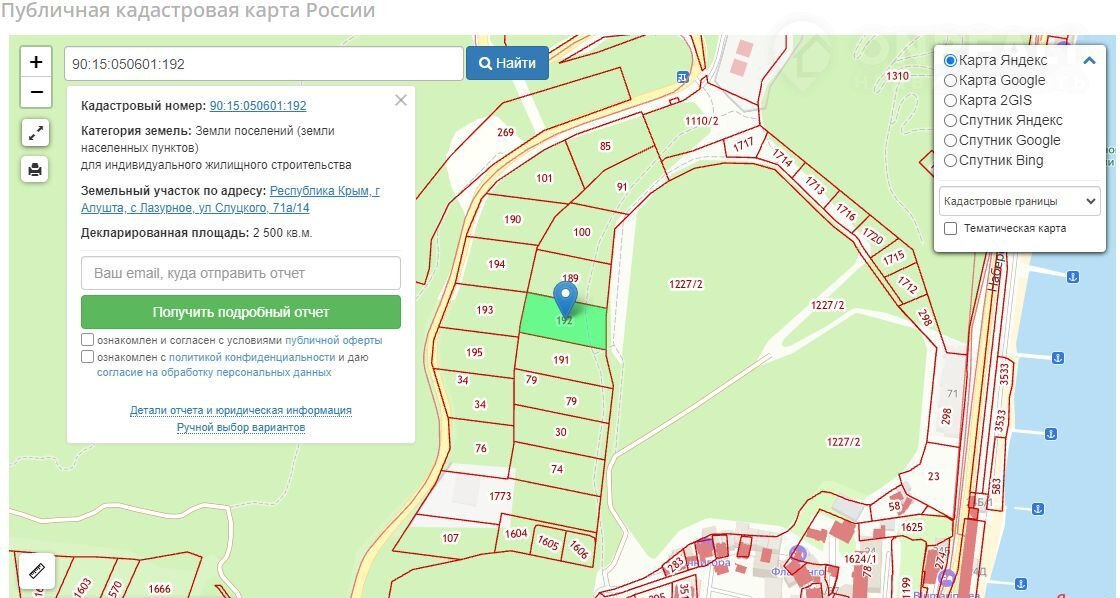The width and height of the screenshot is (1120, 598).
Task: Open the ruler measurement tool
Action: tap(37, 572)
